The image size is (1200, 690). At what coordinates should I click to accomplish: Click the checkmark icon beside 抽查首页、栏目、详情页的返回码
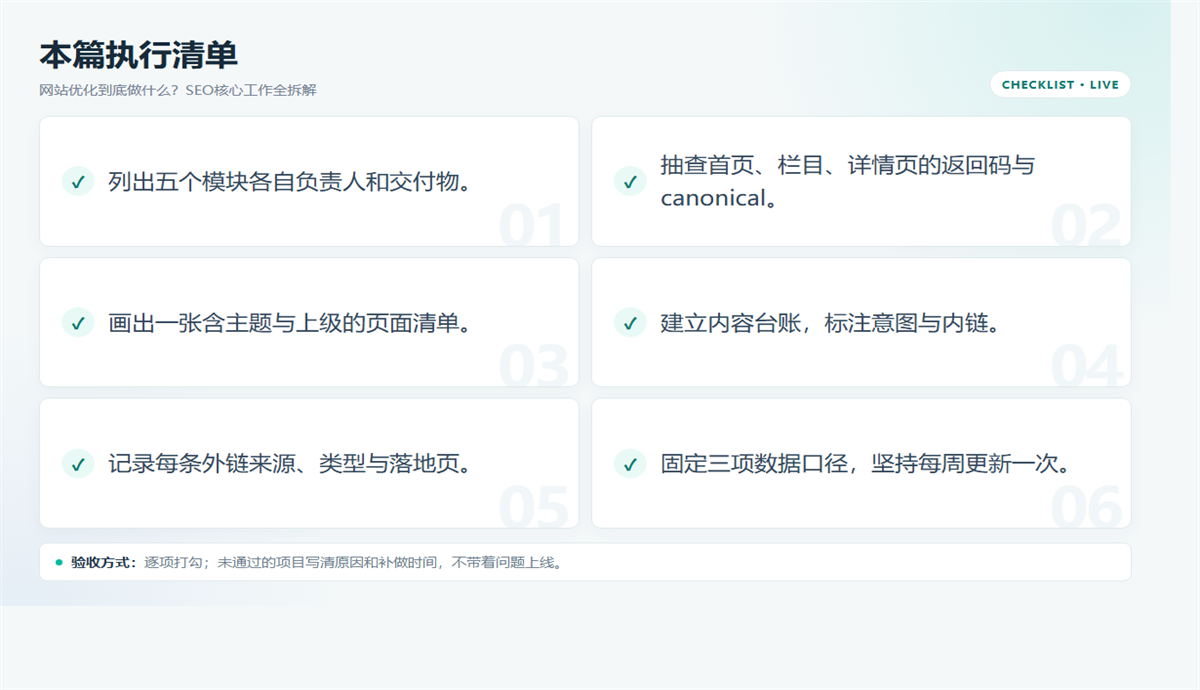point(630,181)
